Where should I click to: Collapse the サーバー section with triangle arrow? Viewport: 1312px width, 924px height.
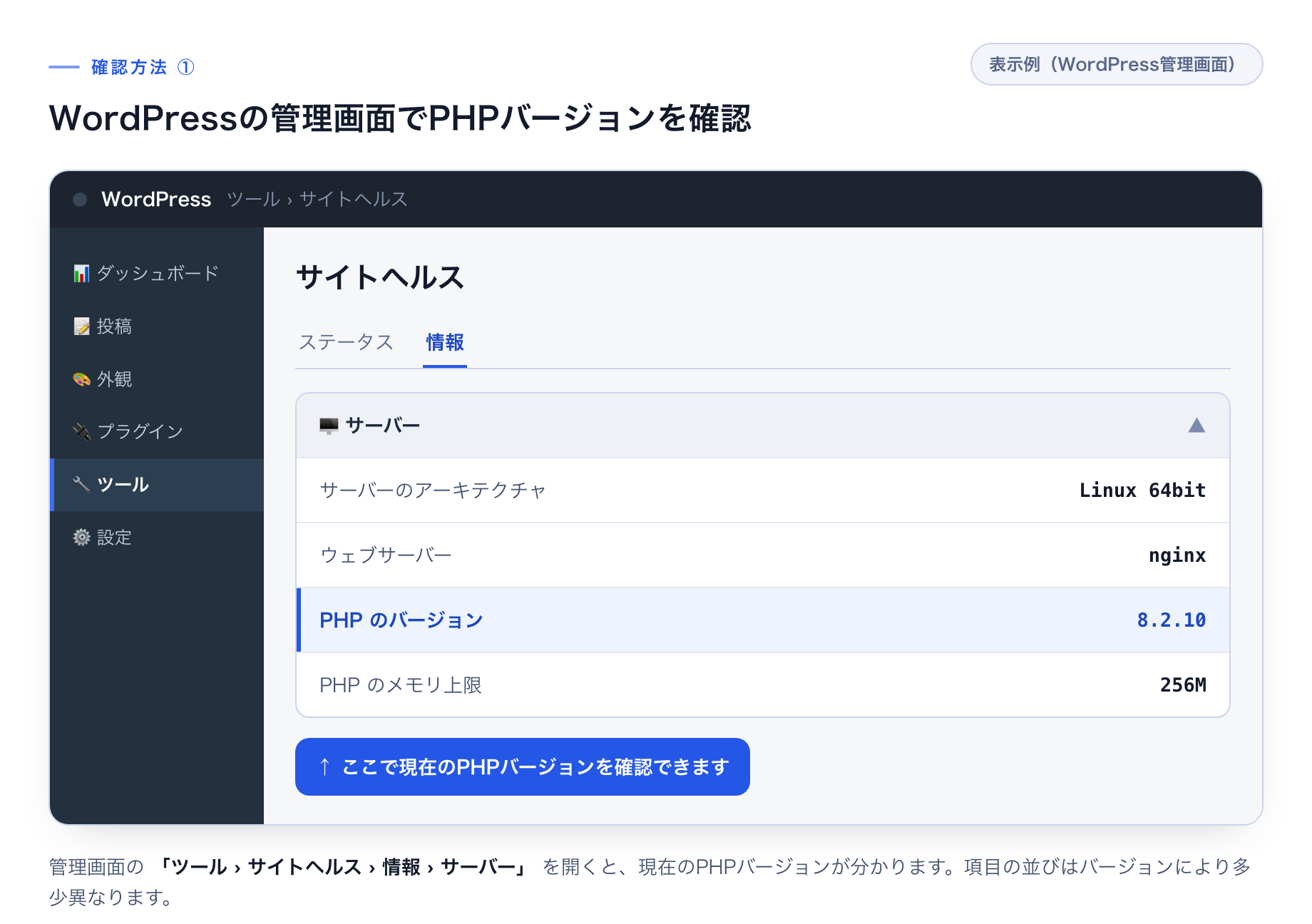[x=1196, y=426]
